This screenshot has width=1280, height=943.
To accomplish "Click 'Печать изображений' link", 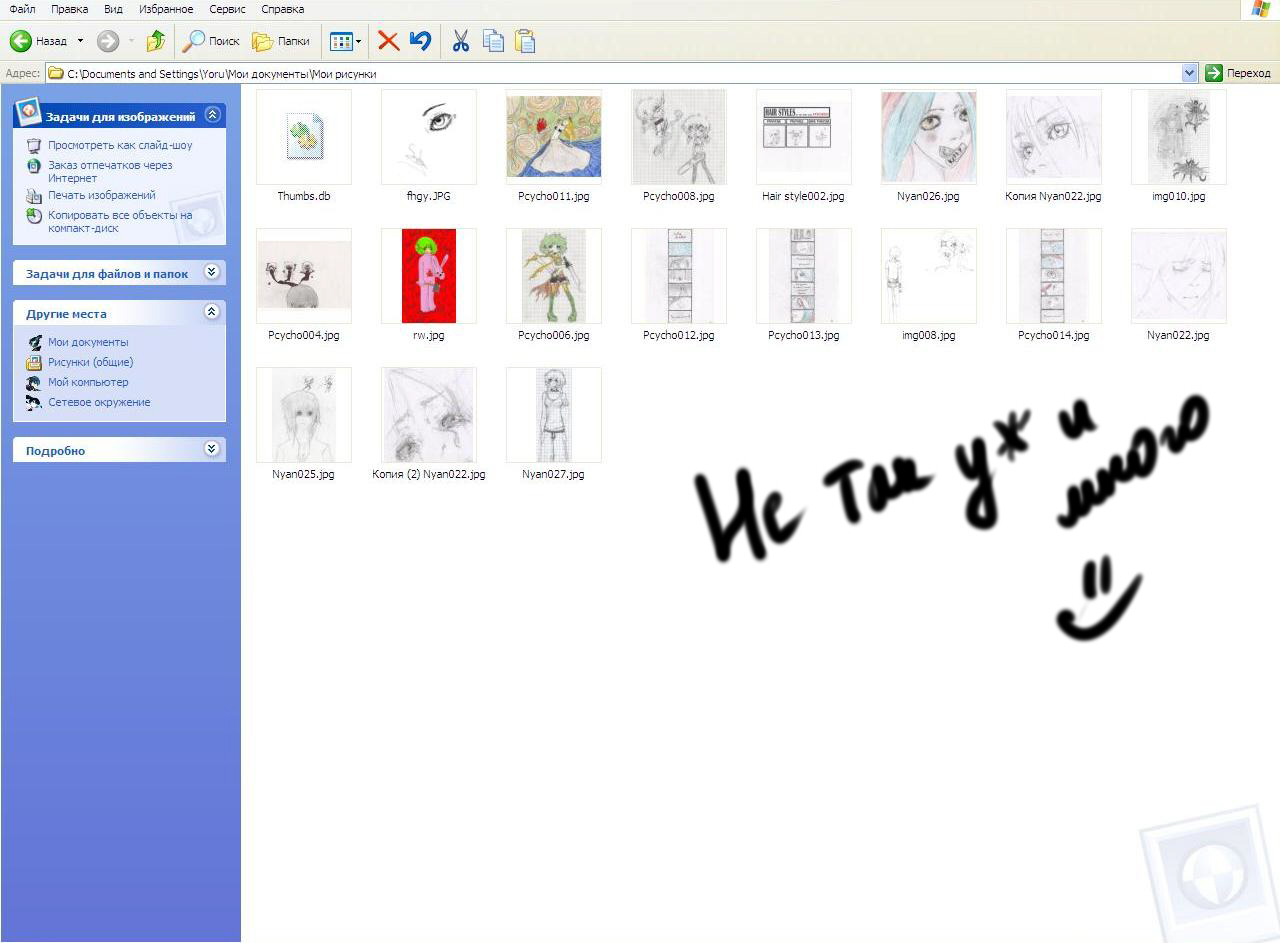I will pyautogui.click(x=102, y=195).
